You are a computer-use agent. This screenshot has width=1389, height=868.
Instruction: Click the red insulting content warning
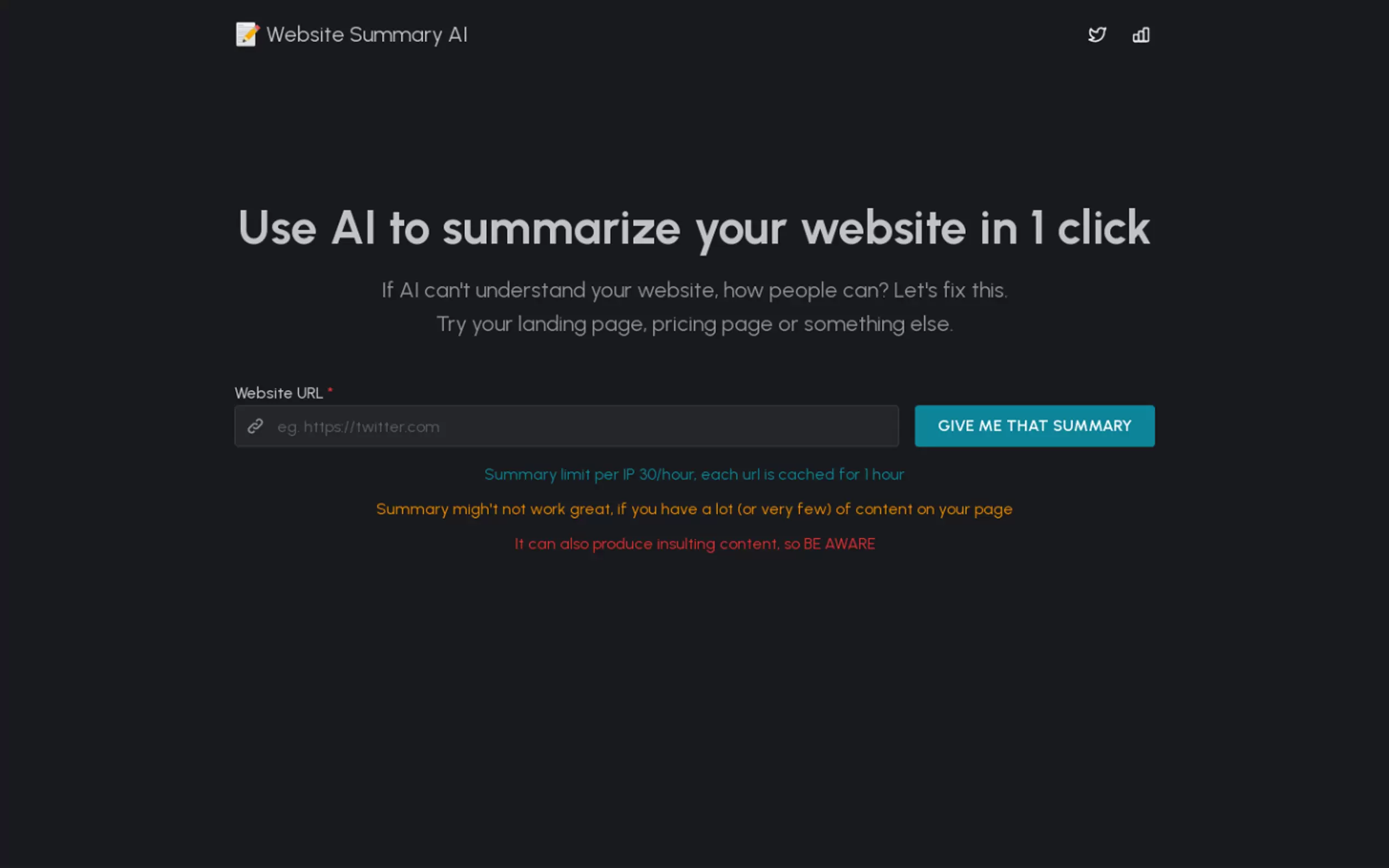click(x=694, y=544)
